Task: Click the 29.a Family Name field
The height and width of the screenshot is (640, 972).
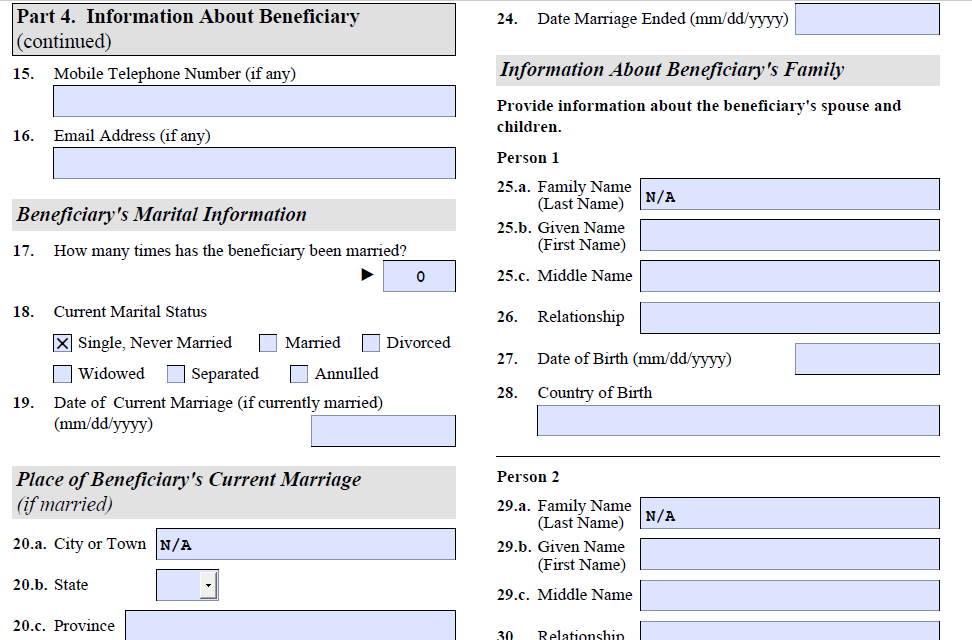Action: click(x=790, y=513)
